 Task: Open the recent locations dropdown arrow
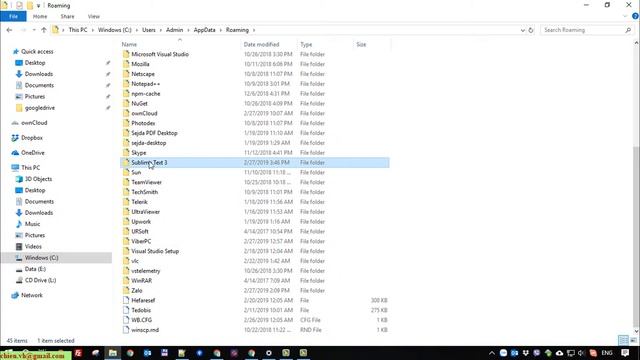point(34,30)
